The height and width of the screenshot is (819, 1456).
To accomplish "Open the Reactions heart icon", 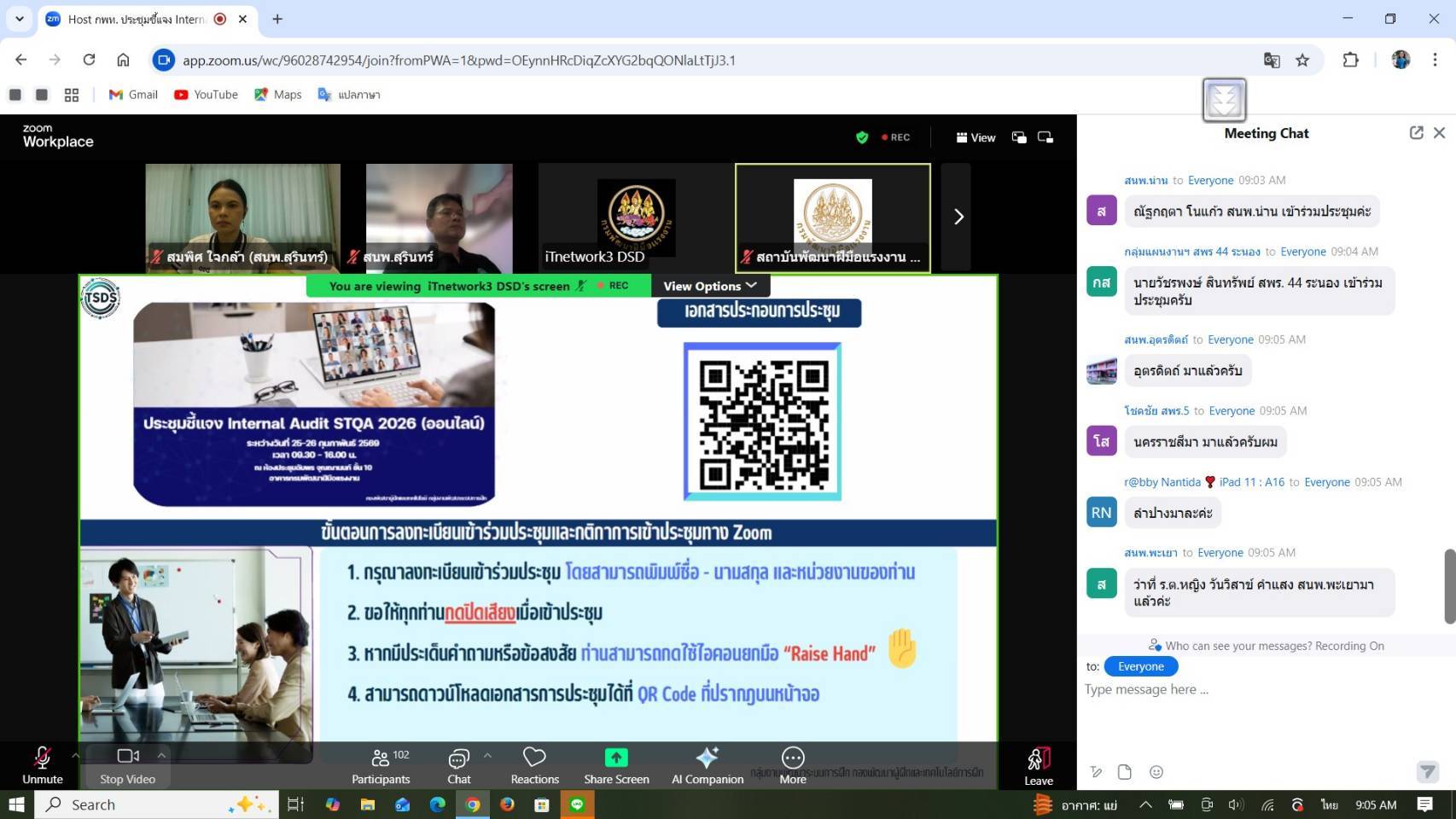I will [x=534, y=758].
